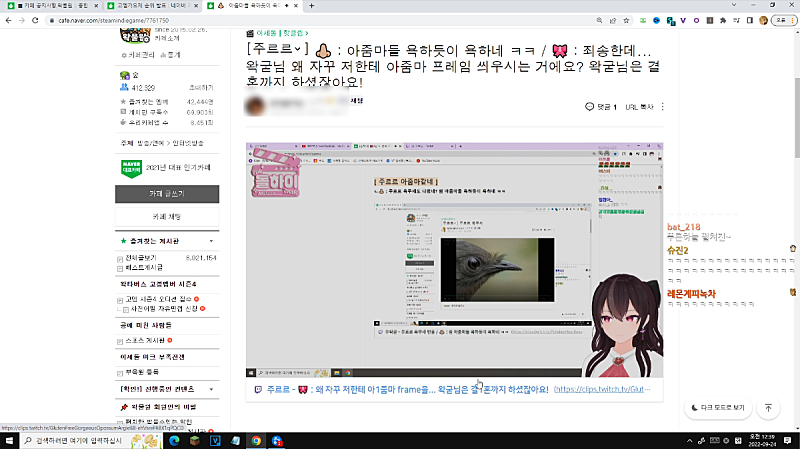
Task: Click the cafe.naver.com address bar
Action: 300,19
